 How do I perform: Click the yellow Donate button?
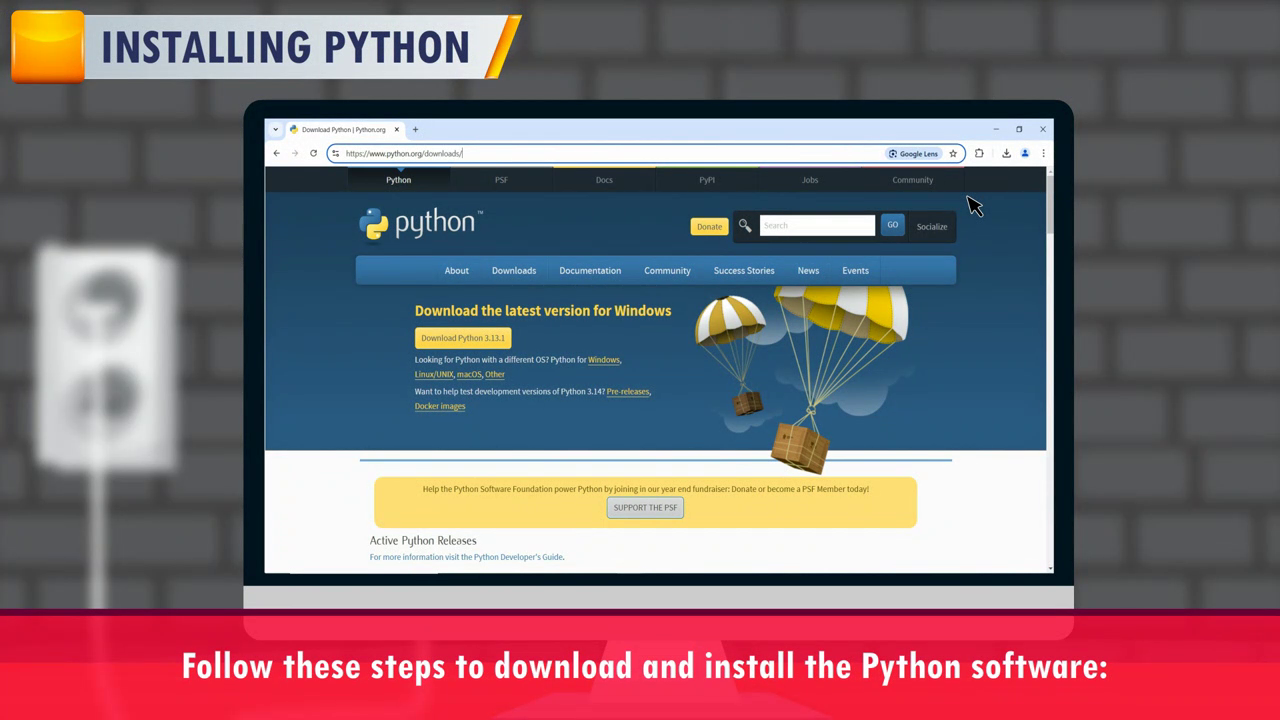coord(709,226)
